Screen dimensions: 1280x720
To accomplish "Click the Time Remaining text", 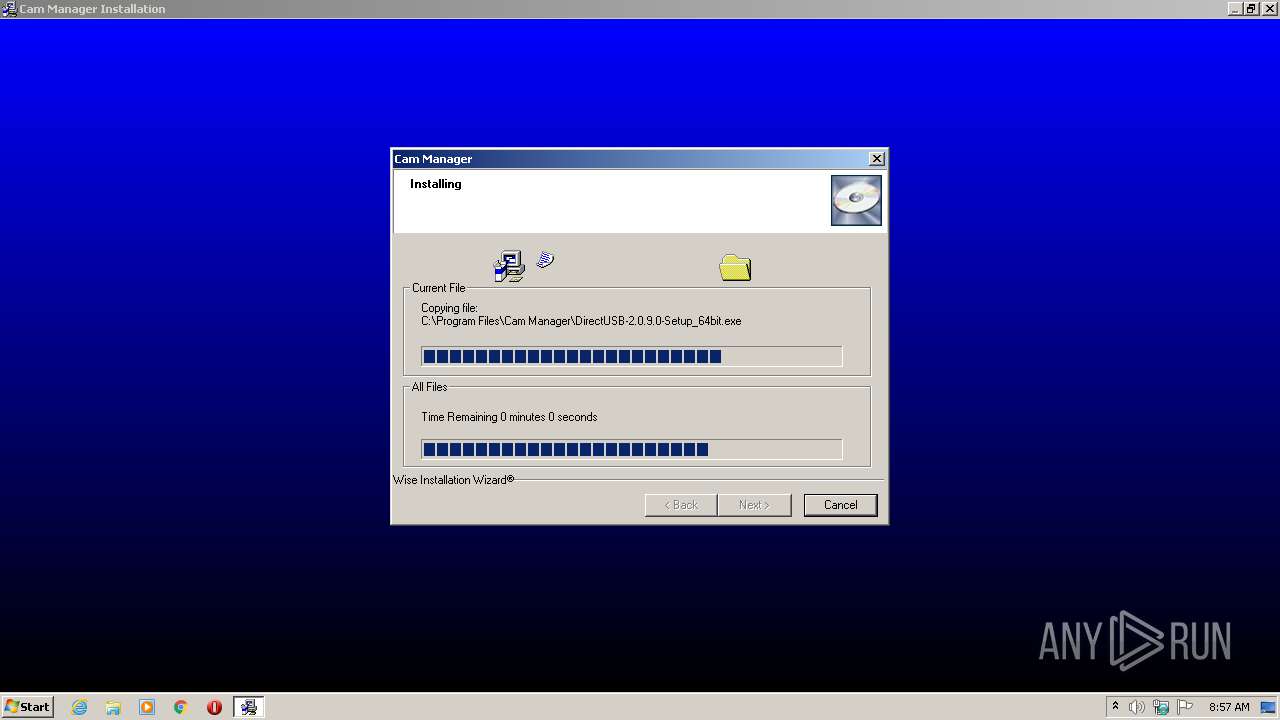I will click(x=509, y=417).
